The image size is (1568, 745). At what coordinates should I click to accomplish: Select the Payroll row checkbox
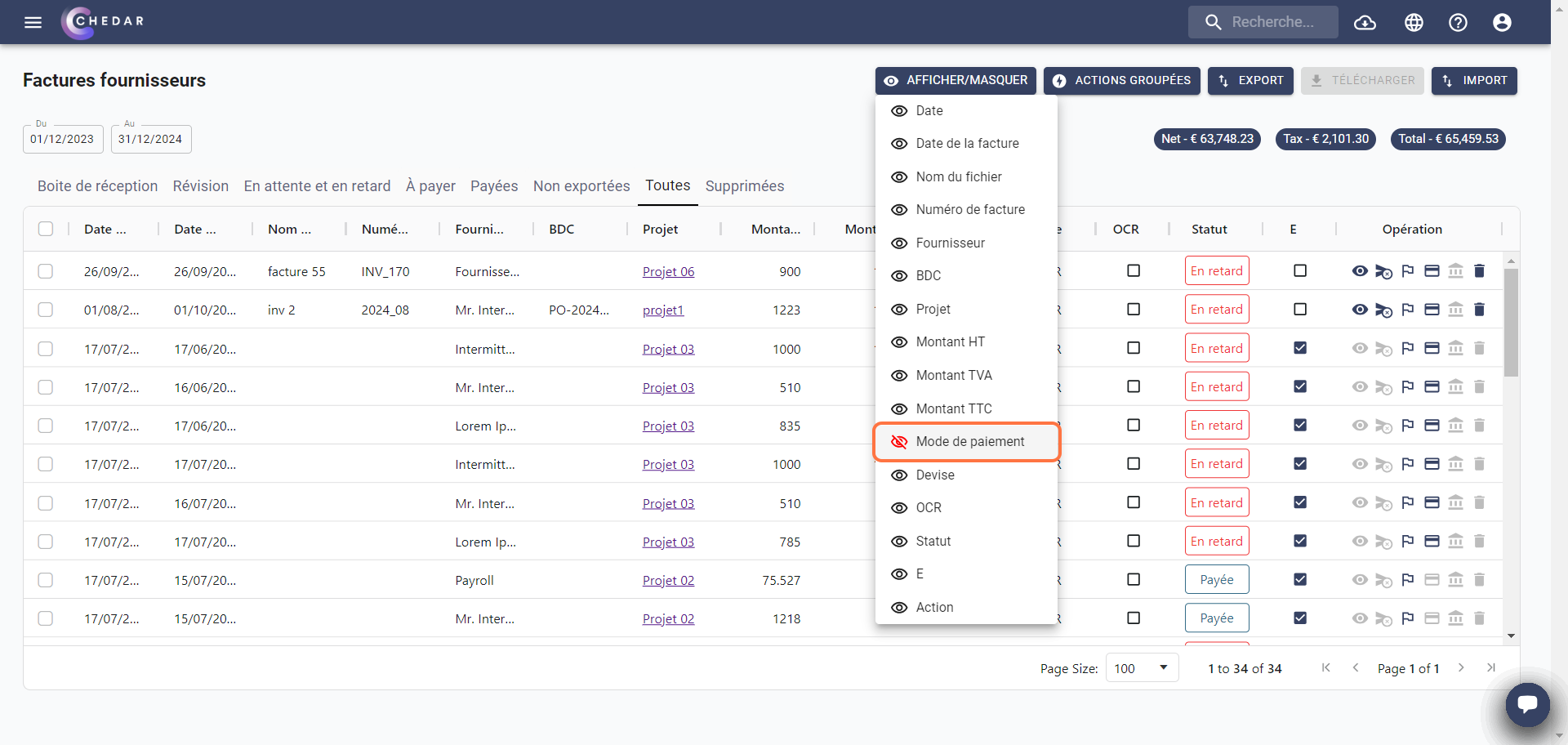(46, 580)
